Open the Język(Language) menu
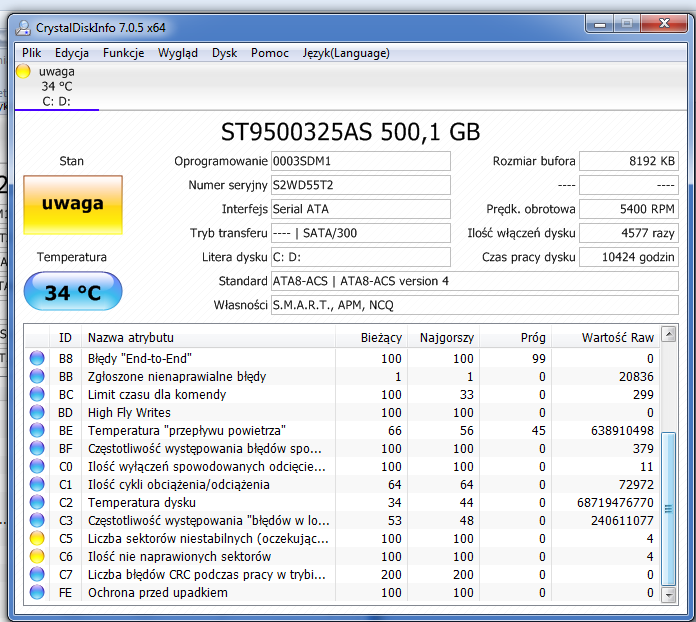The image size is (696, 622). pyautogui.click(x=346, y=53)
